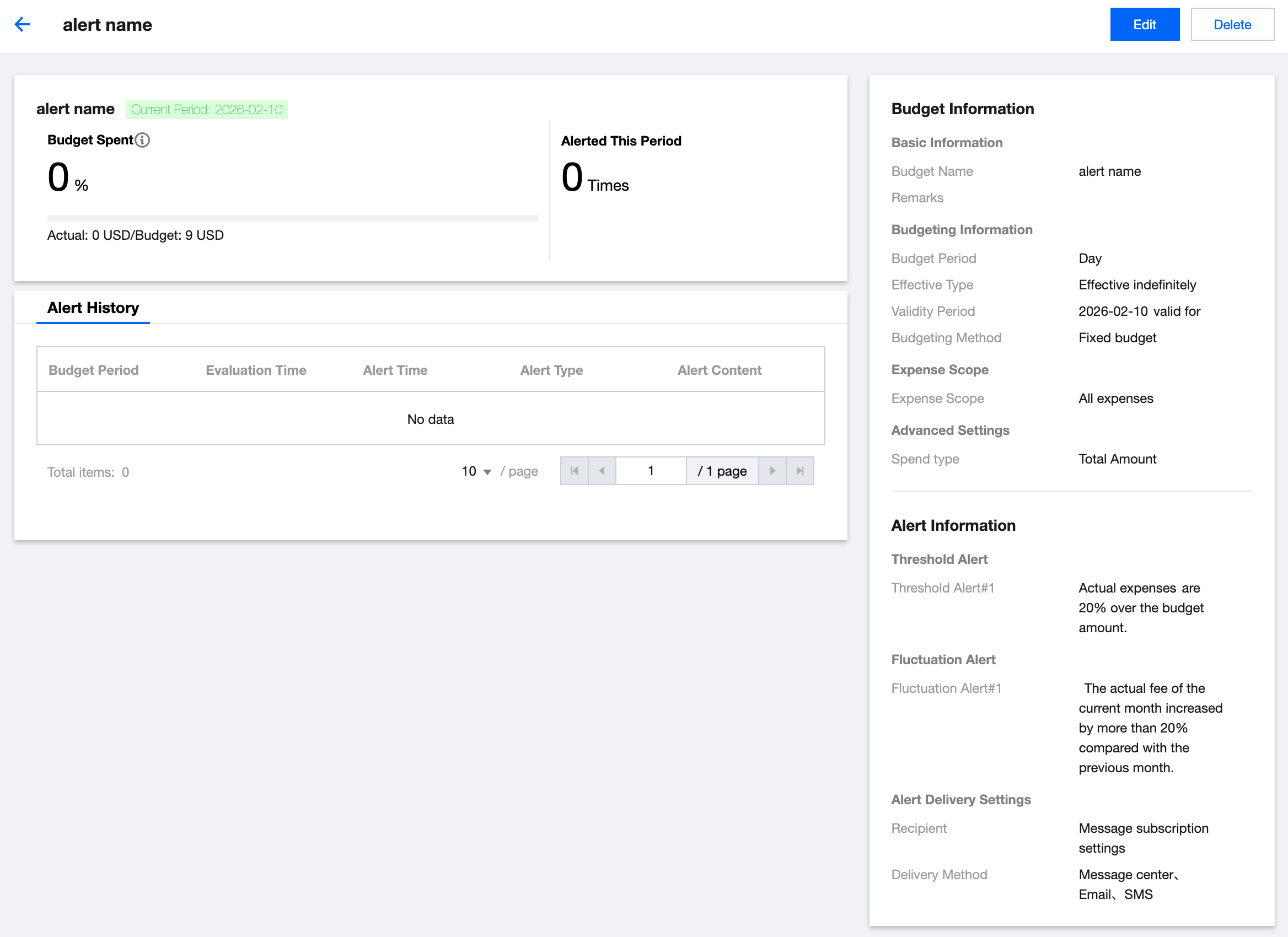Click the page number input field

(x=651, y=471)
